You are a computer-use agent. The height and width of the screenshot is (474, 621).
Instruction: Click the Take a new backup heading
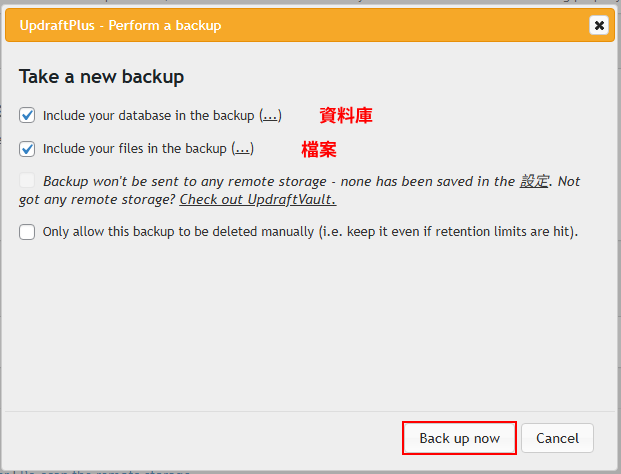[x=101, y=76]
